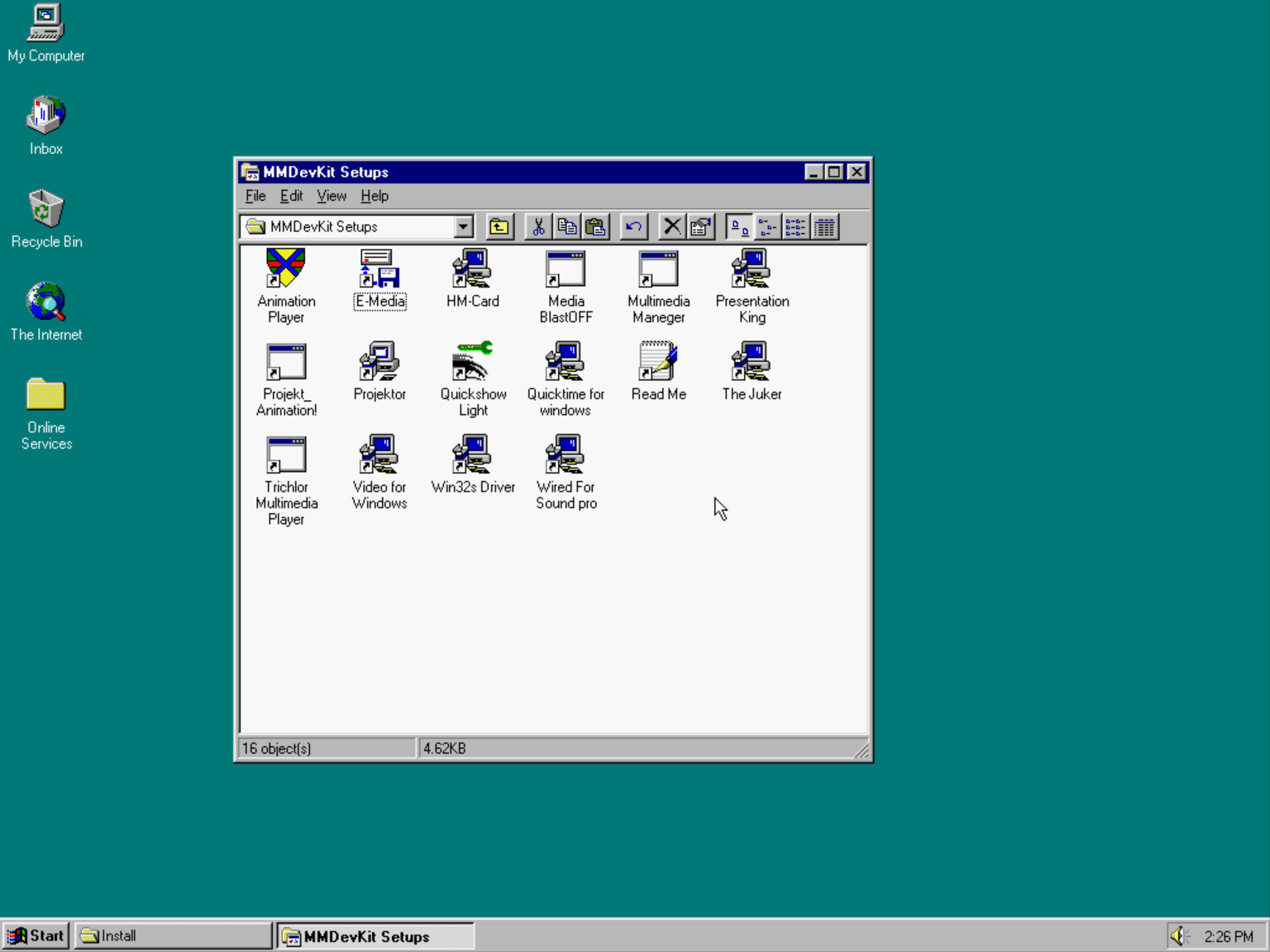The image size is (1270, 952).
Task: Switch to Details view
Action: coord(825,226)
